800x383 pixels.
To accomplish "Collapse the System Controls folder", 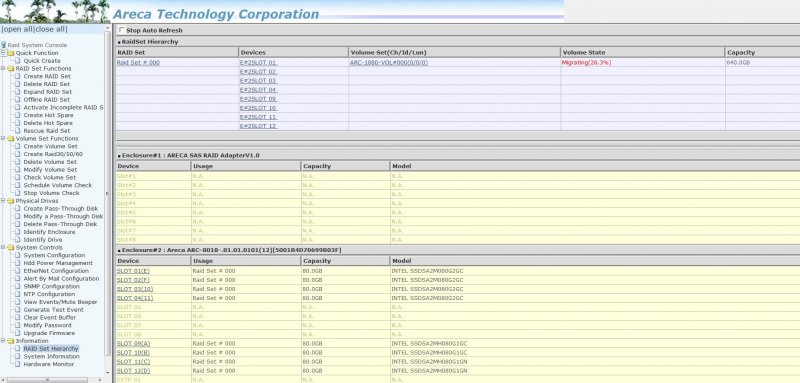I will click(x=3, y=247).
